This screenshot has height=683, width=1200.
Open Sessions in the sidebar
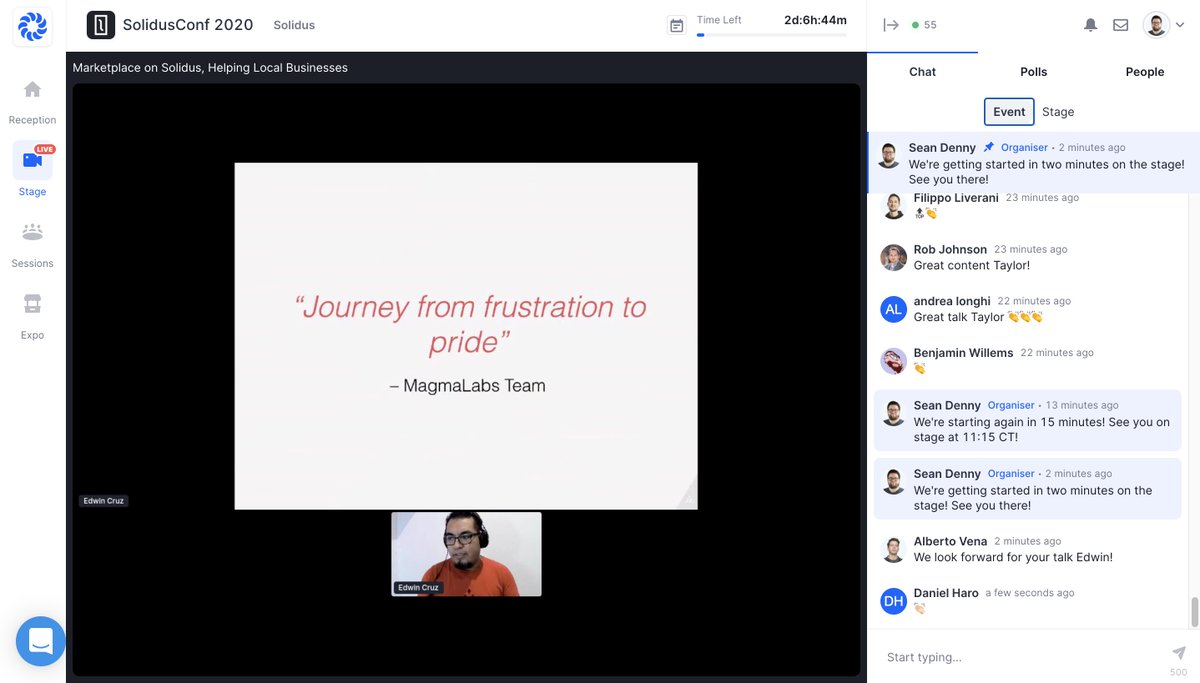32,244
